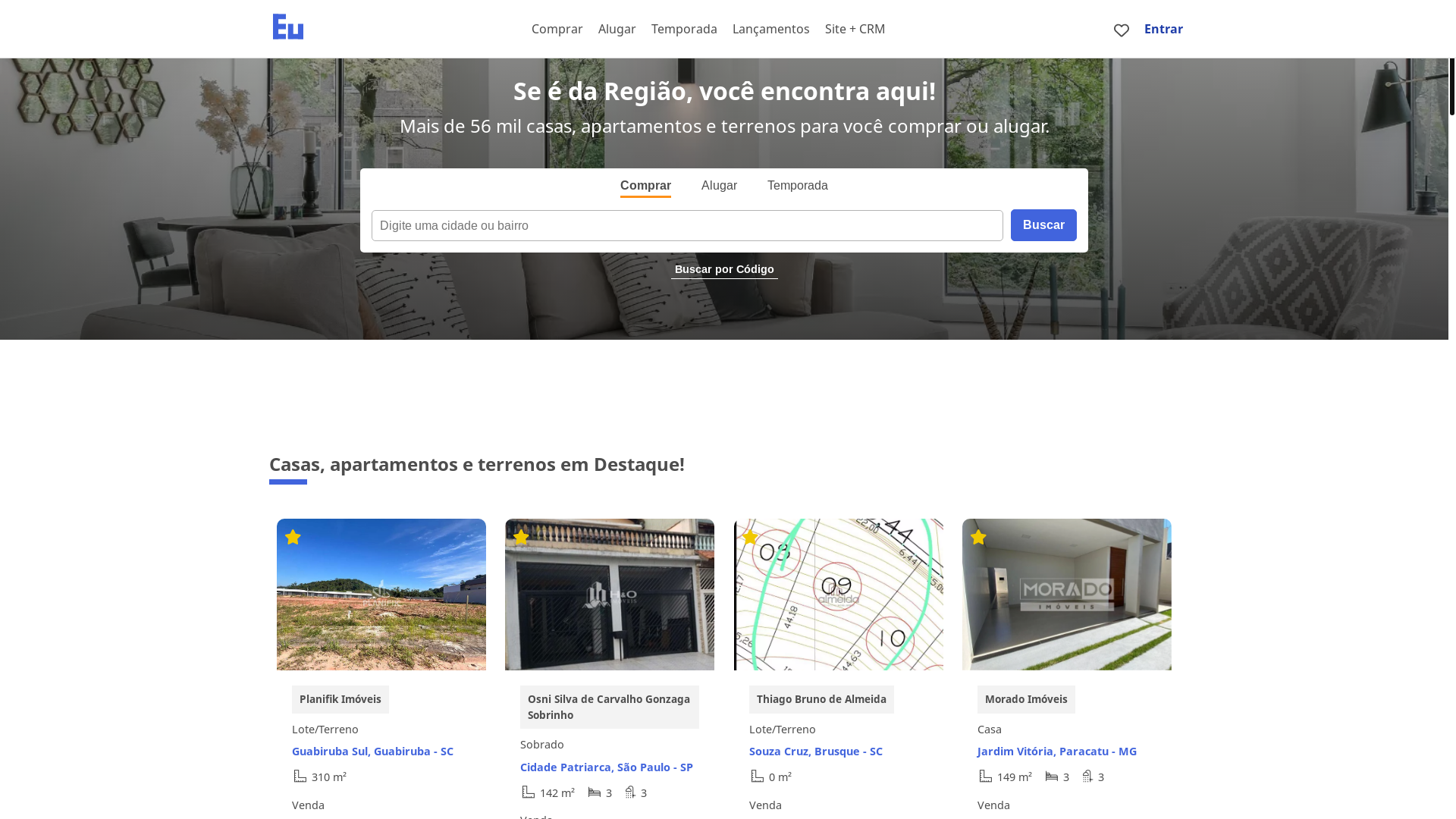This screenshot has height=819, width=1456.
Task: Select Temporada tab in search box
Action: click(798, 186)
